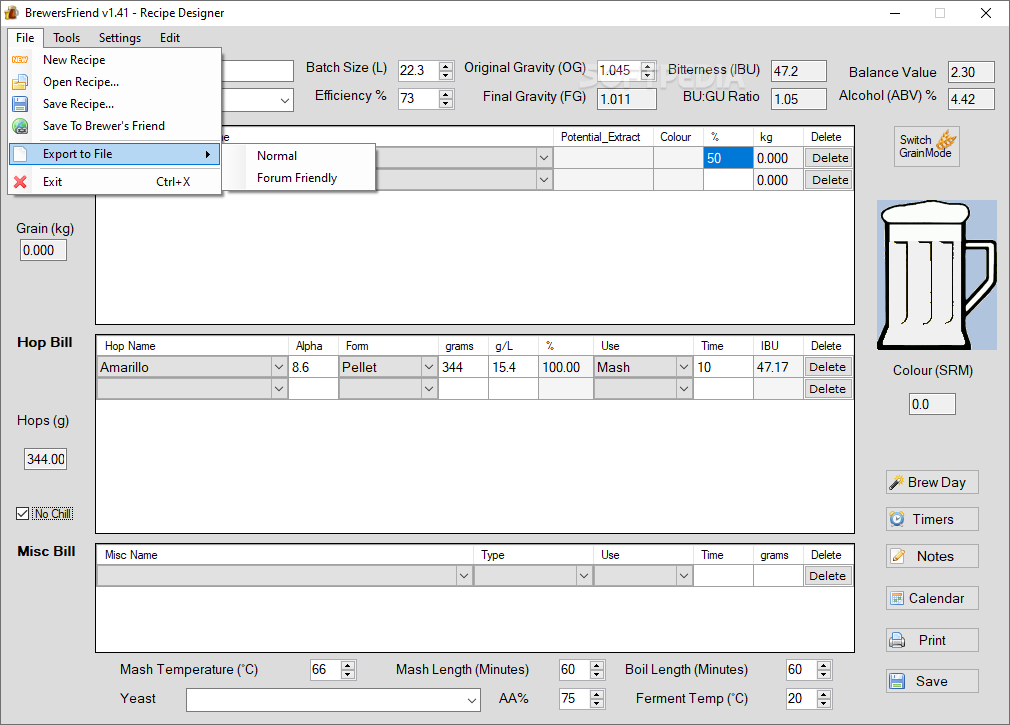Click the Alcohol ABV field showing 4.42
The width and height of the screenshot is (1010, 725).
coord(971,99)
